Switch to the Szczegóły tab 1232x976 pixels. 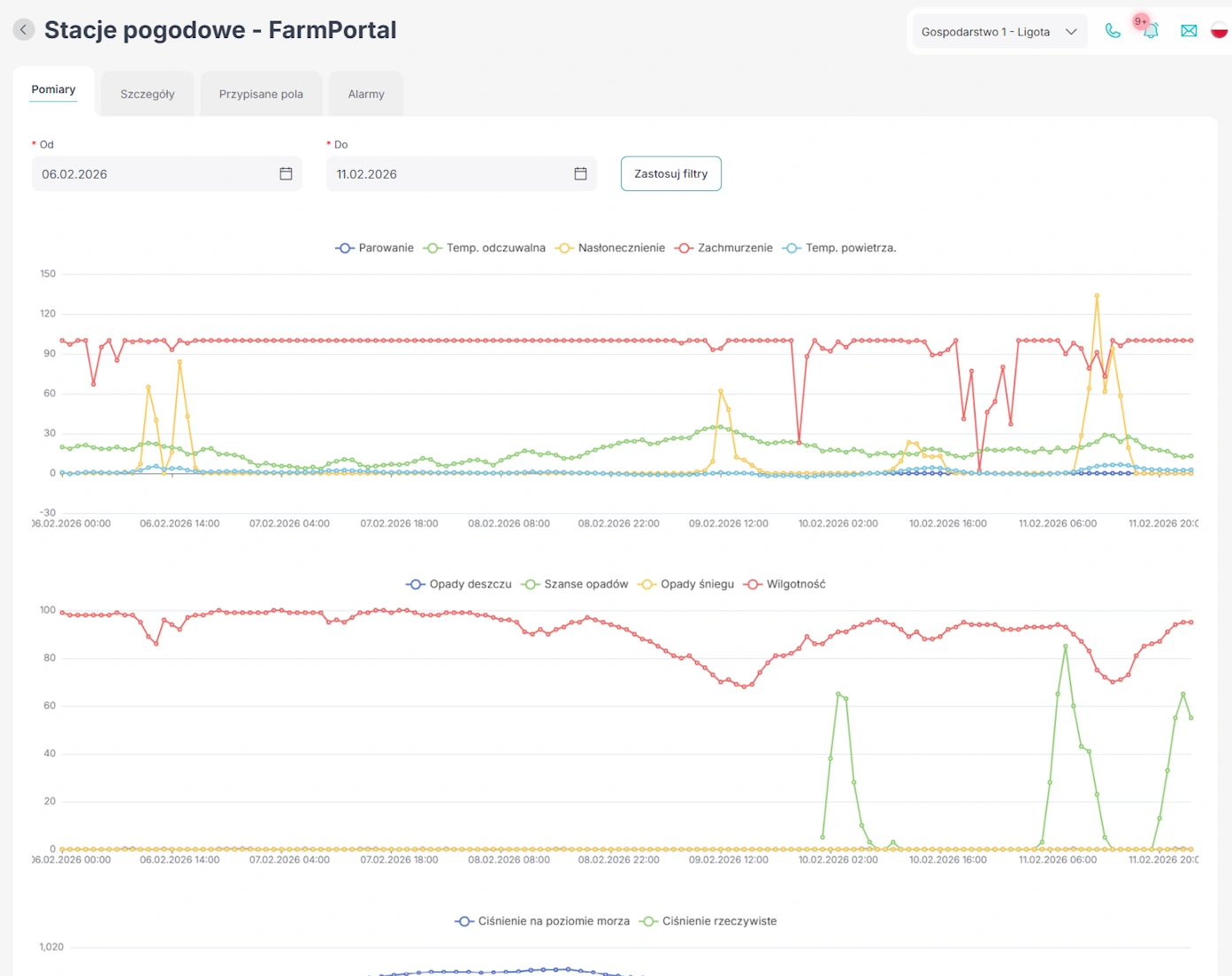148,95
